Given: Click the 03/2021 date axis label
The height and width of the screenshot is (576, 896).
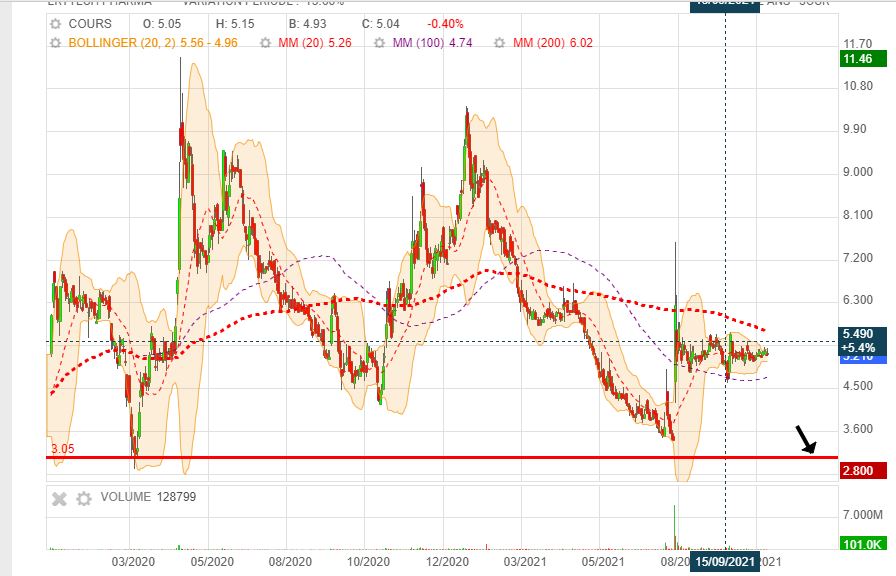Looking at the screenshot, I should pyautogui.click(x=525, y=562).
